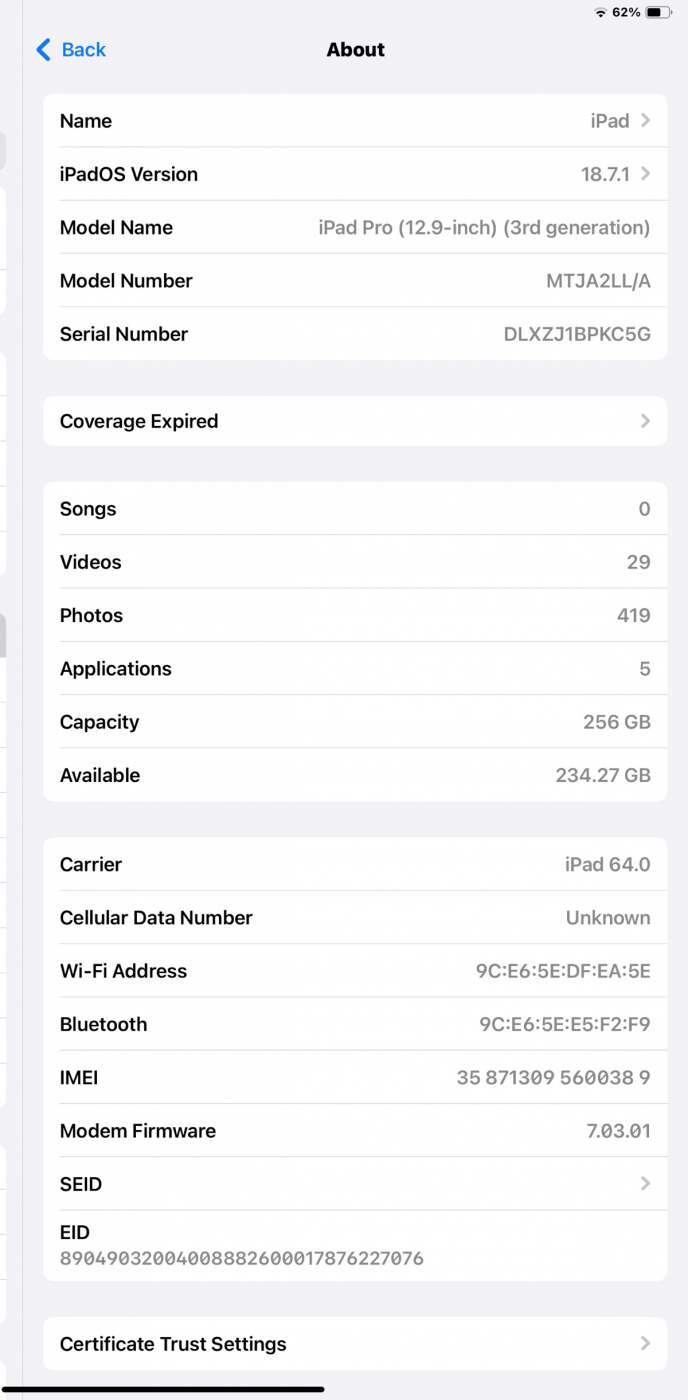Expand the Name row chevron
The height and width of the screenshot is (1400, 688).
tap(646, 121)
